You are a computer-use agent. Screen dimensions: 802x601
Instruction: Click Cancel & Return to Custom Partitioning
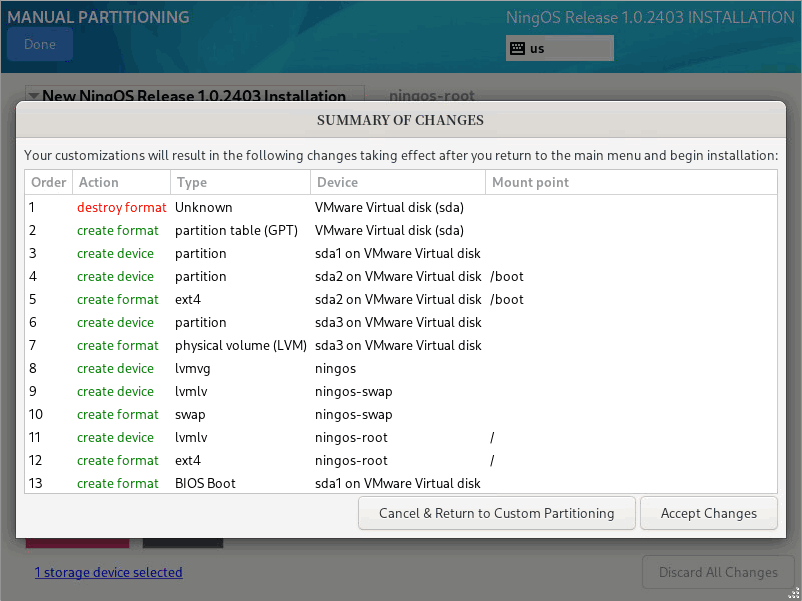(497, 513)
